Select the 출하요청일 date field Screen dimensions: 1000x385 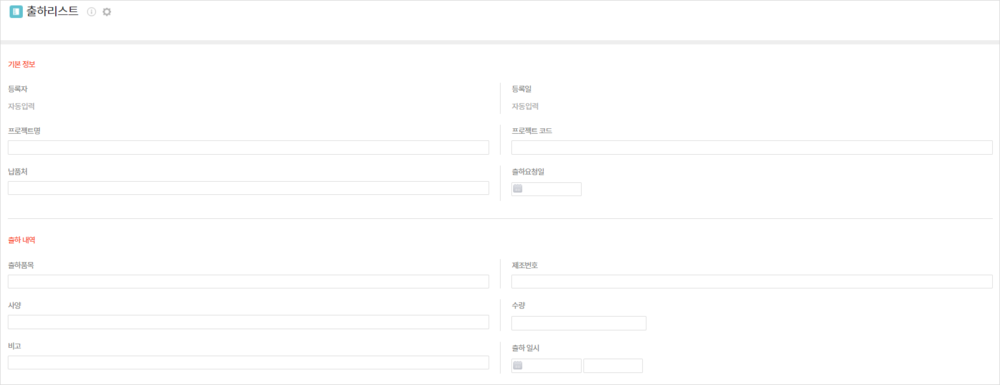(x=547, y=189)
